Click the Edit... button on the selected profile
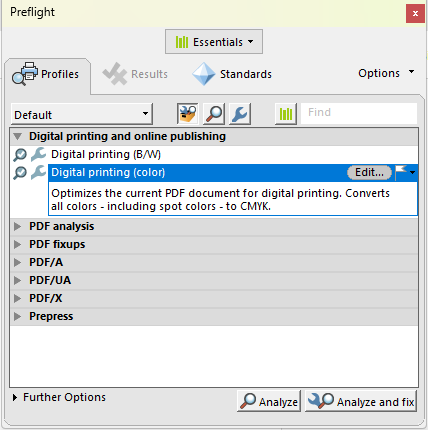Screen dimensions: 428x430 369,172
